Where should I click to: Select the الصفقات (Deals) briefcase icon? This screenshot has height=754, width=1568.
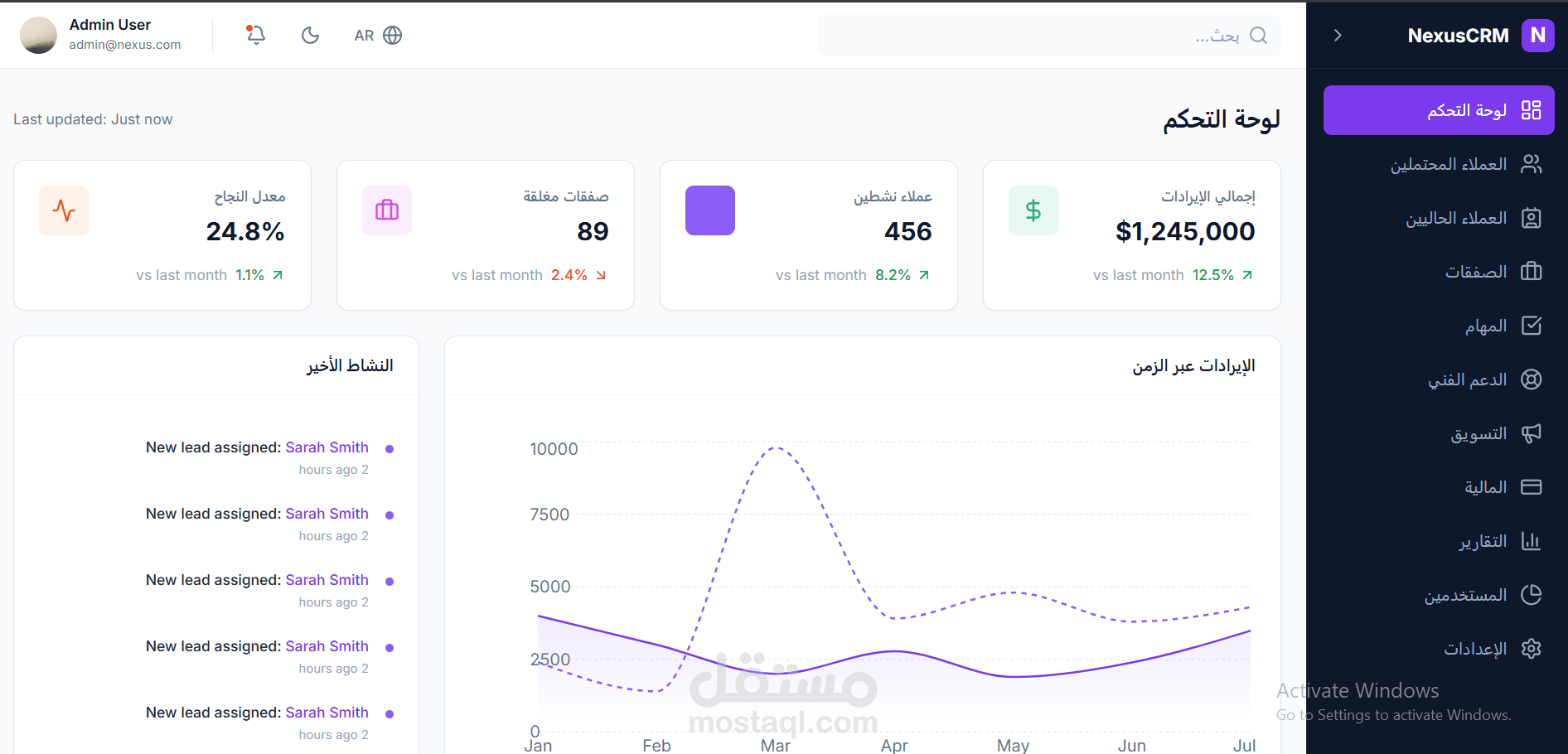(1532, 272)
